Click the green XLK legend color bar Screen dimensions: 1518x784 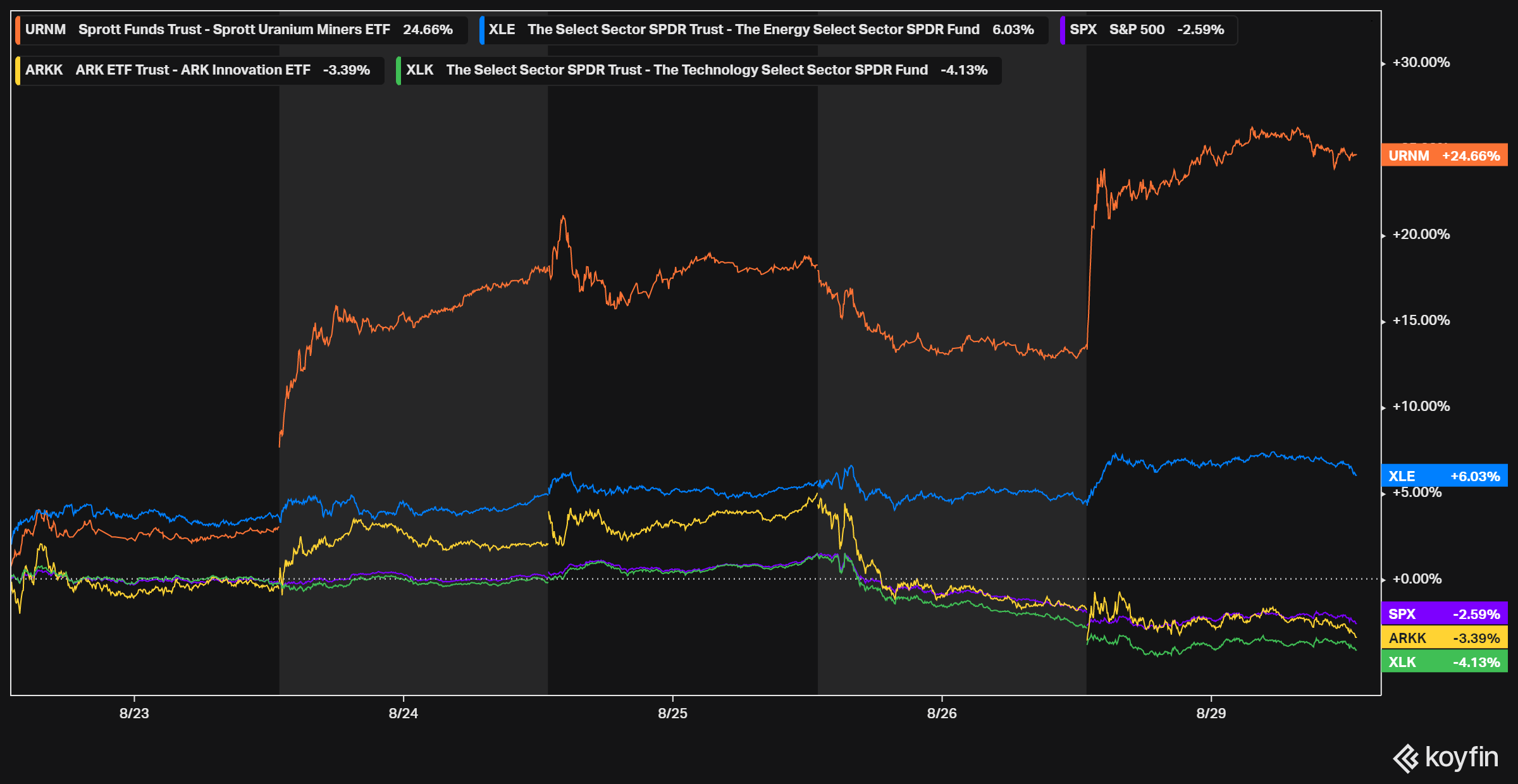pos(398,70)
